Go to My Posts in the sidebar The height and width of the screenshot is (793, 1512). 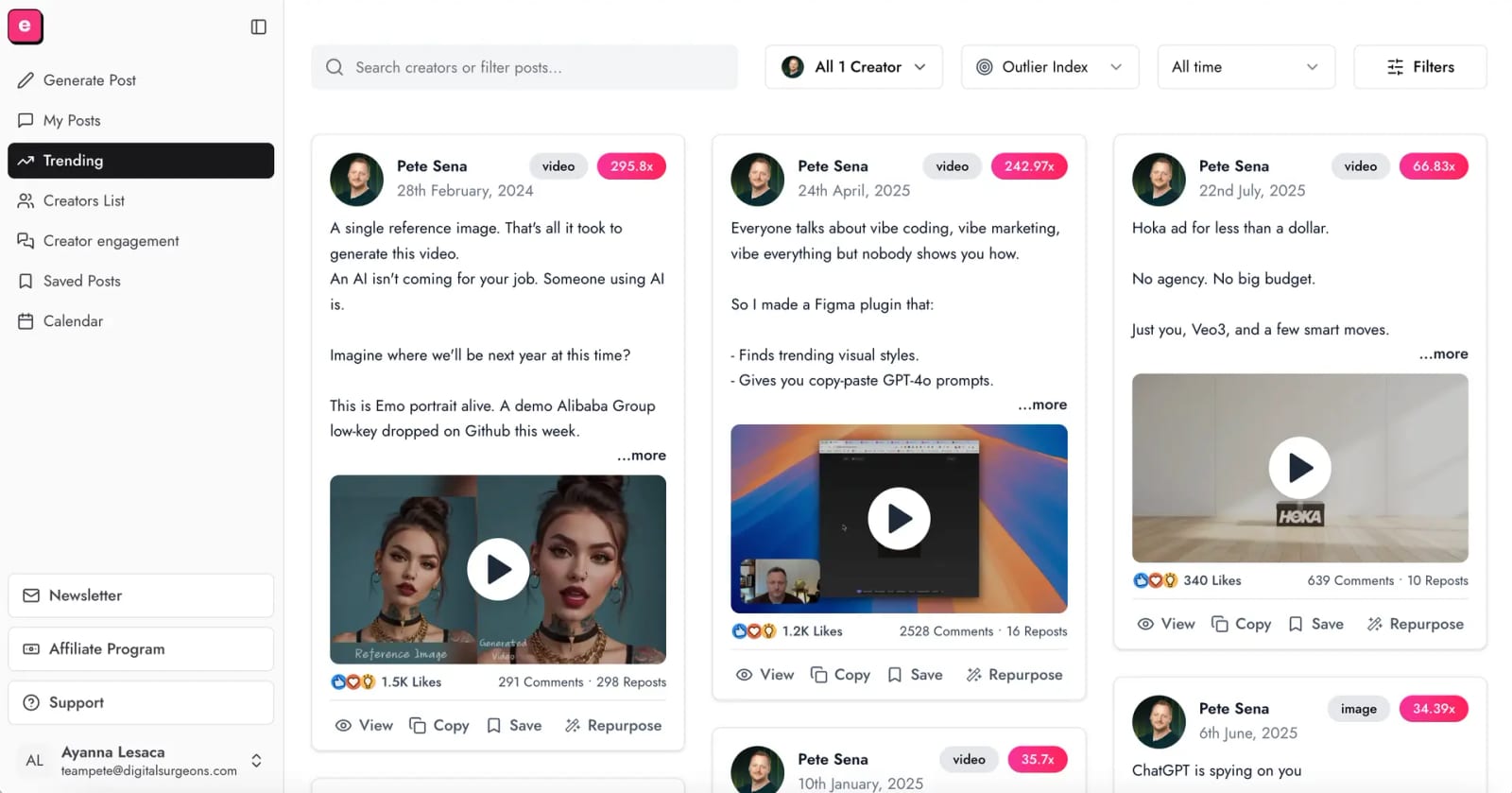(x=141, y=120)
